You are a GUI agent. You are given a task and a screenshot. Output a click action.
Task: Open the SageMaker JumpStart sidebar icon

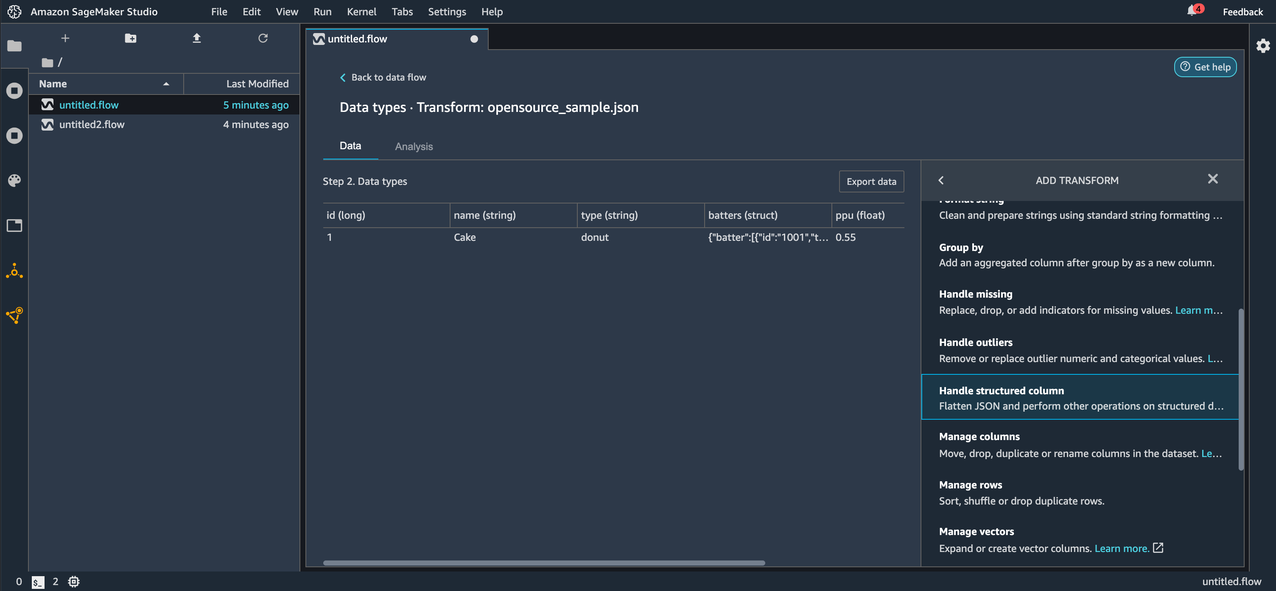[14, 271]
